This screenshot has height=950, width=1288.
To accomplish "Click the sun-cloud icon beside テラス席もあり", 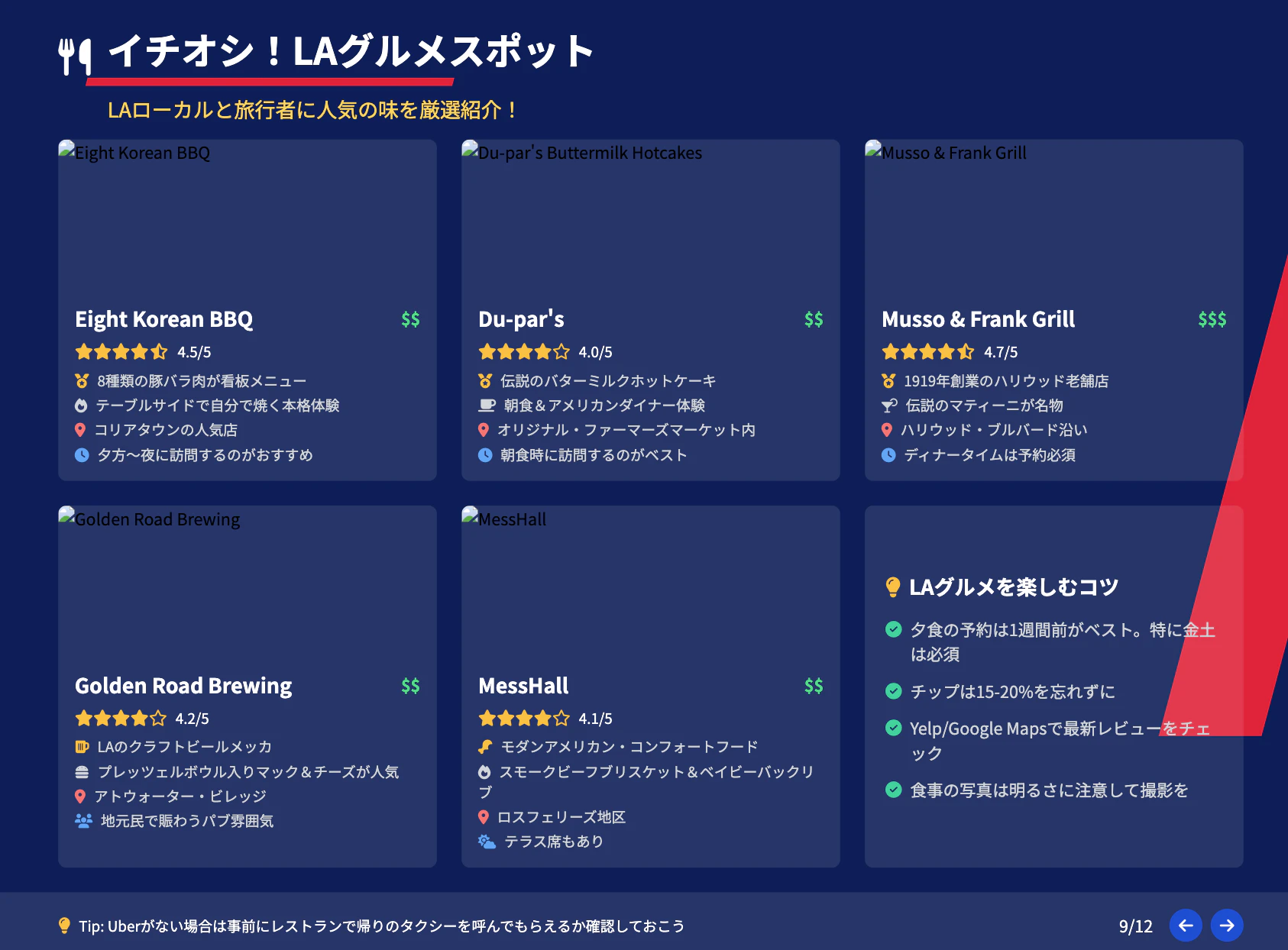I will [487, 842].
